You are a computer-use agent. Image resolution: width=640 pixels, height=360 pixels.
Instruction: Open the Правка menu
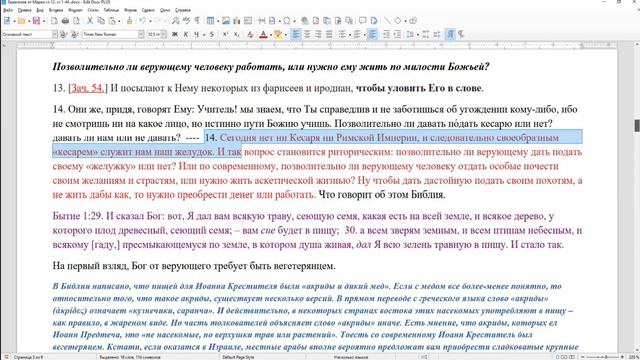point(24,10)
